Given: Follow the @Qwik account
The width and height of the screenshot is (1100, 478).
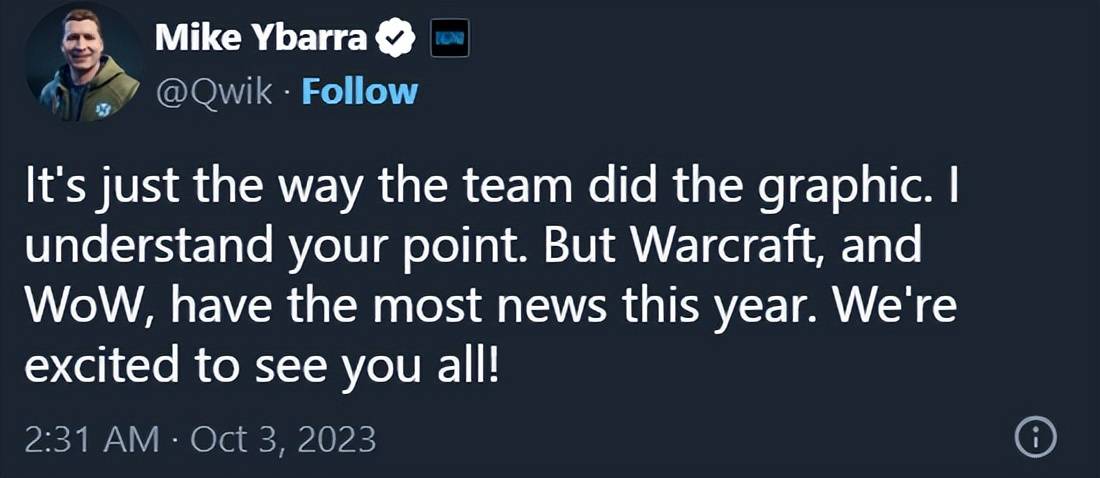Looking at the screenshot, I should pyautogui.click(x=360, y=93).
